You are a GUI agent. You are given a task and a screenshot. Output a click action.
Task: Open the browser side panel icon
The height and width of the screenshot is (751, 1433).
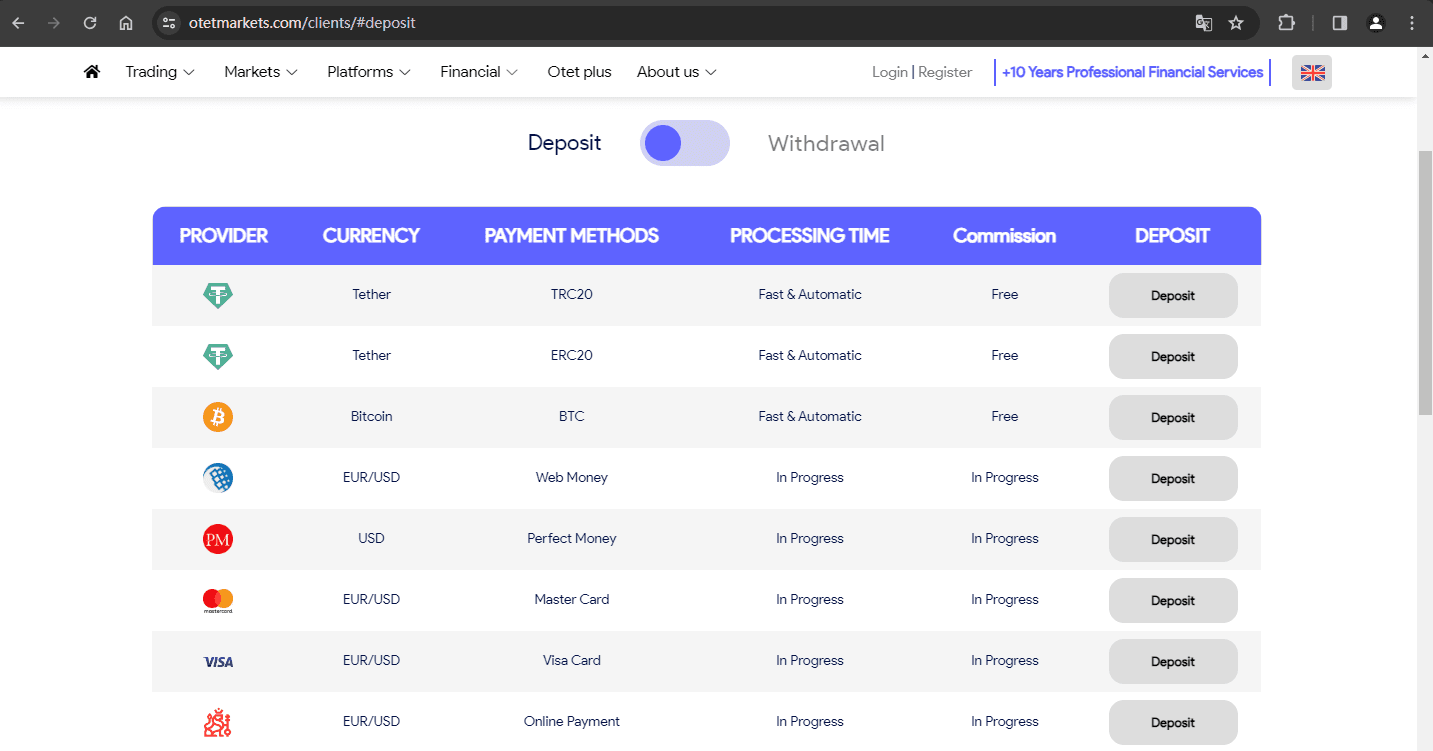(x=1340, y=22)
